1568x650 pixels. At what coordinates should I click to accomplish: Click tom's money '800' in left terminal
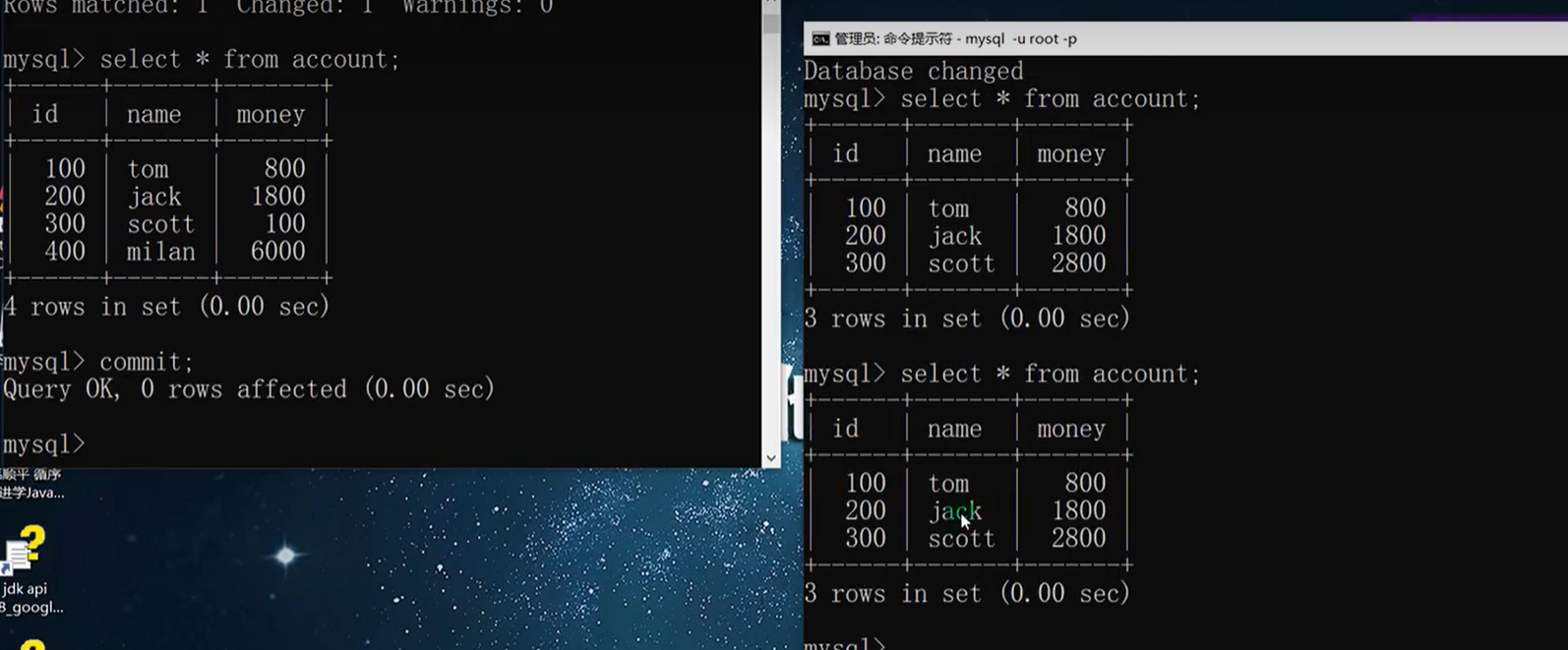pos(285,169)
